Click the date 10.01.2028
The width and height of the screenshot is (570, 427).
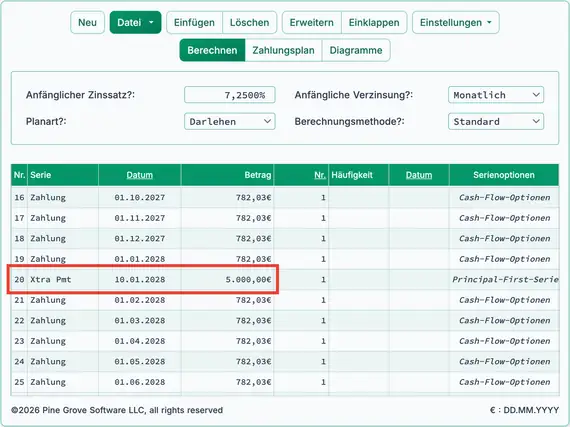click(140, 279)
